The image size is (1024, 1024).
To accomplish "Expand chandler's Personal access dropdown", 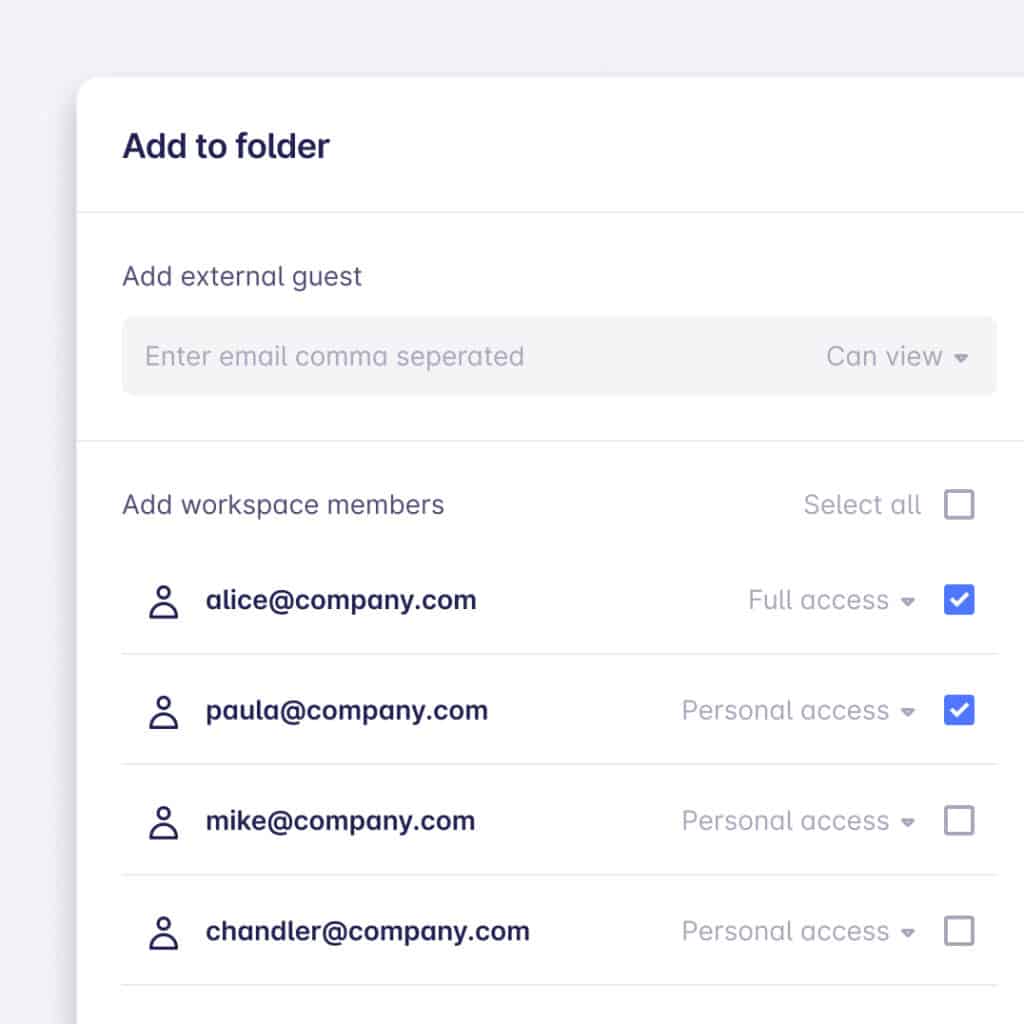I will click(798, 931).
